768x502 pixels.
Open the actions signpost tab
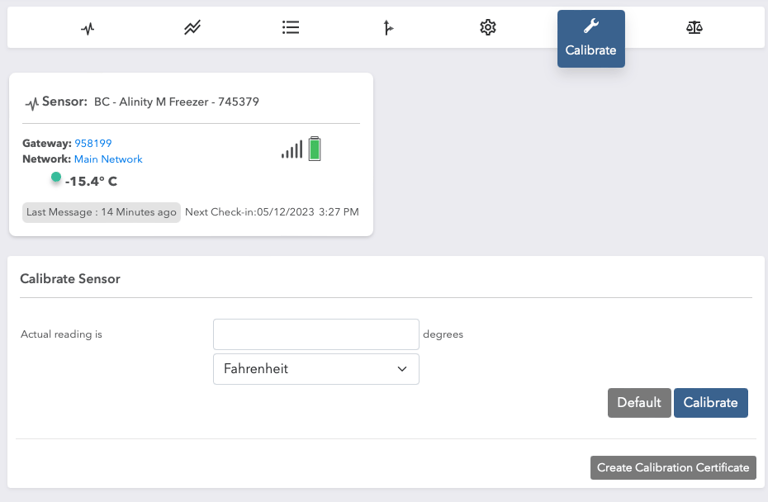(388, 28)
